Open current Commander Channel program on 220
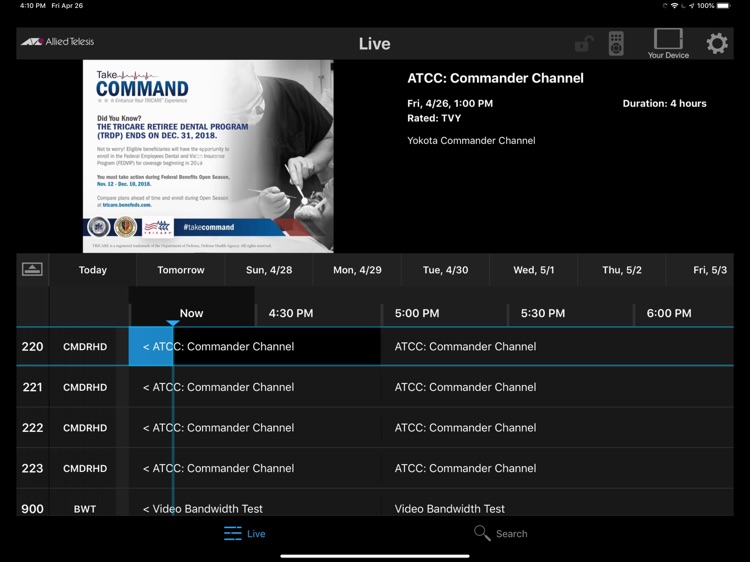Image resolution: width=750 pixels, height=562 pixels. 254,347
